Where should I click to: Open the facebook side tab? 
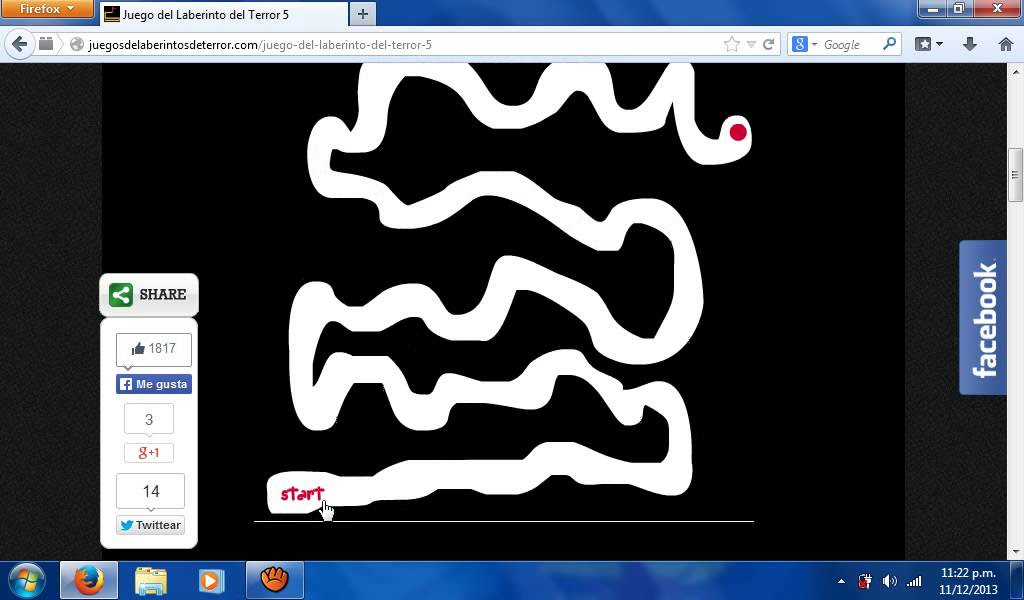tap(983, 318)
